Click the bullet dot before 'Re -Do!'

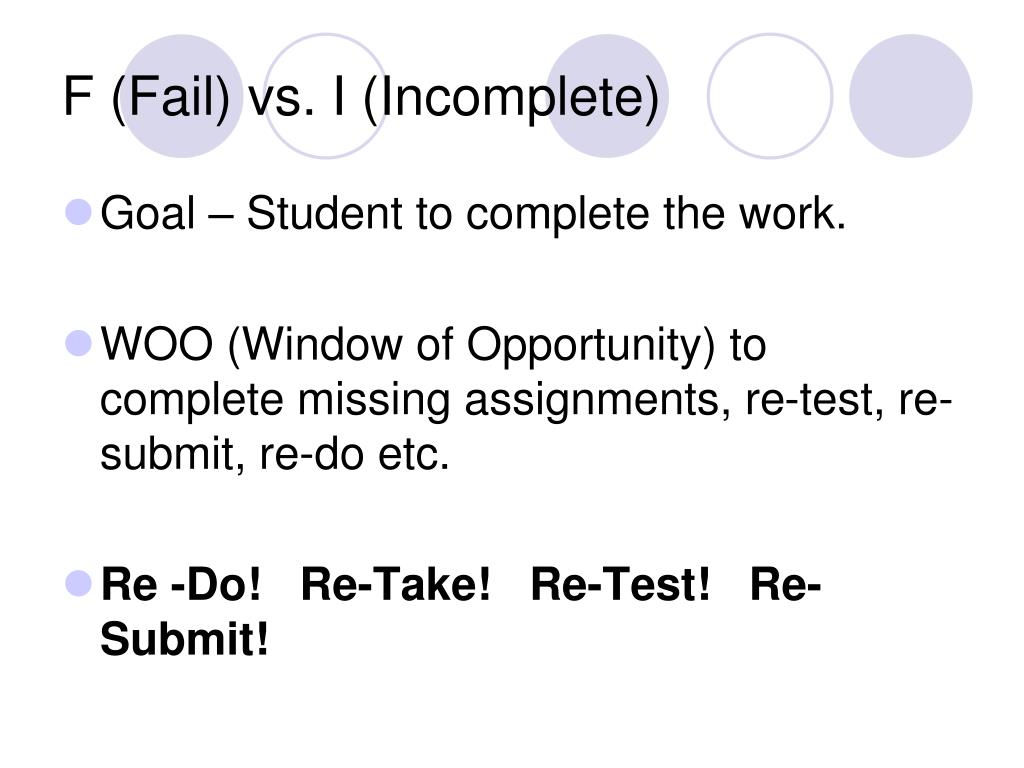(x=79, y=583)
